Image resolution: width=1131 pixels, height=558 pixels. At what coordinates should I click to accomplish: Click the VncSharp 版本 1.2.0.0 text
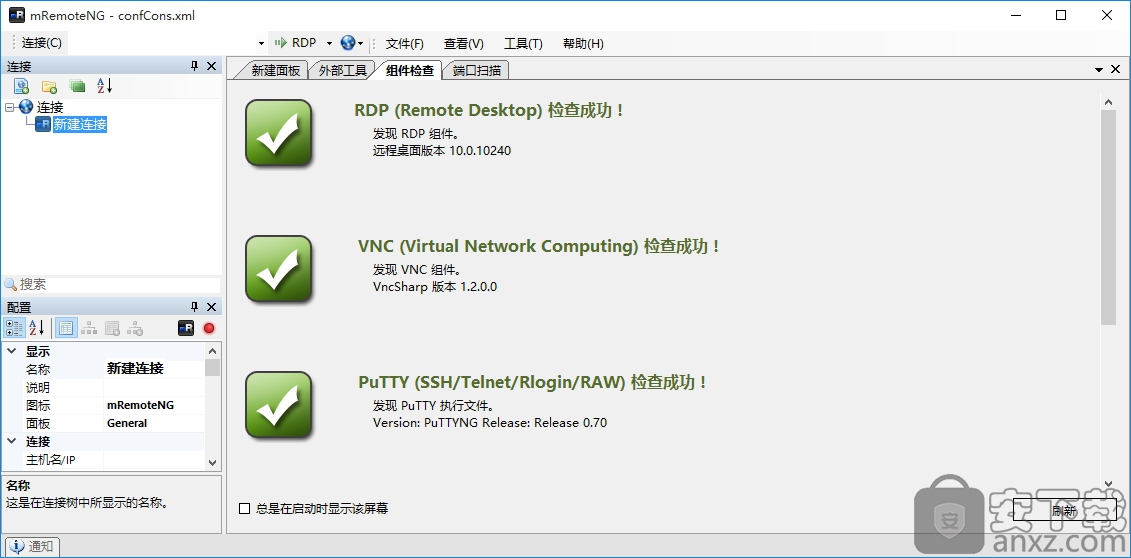[435, 286]
